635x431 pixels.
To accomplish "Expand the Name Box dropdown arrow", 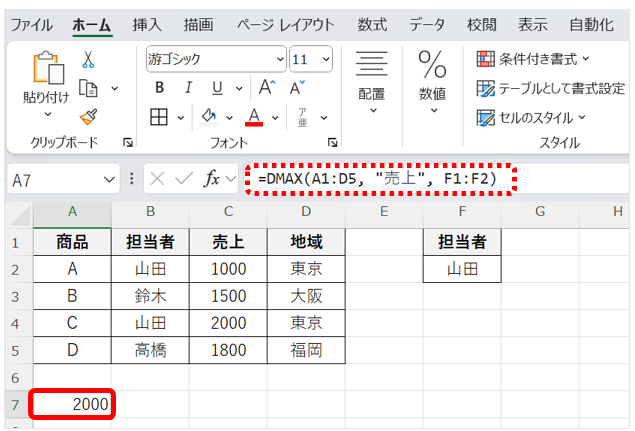I will pyautogui.click(x=109, y=180).
